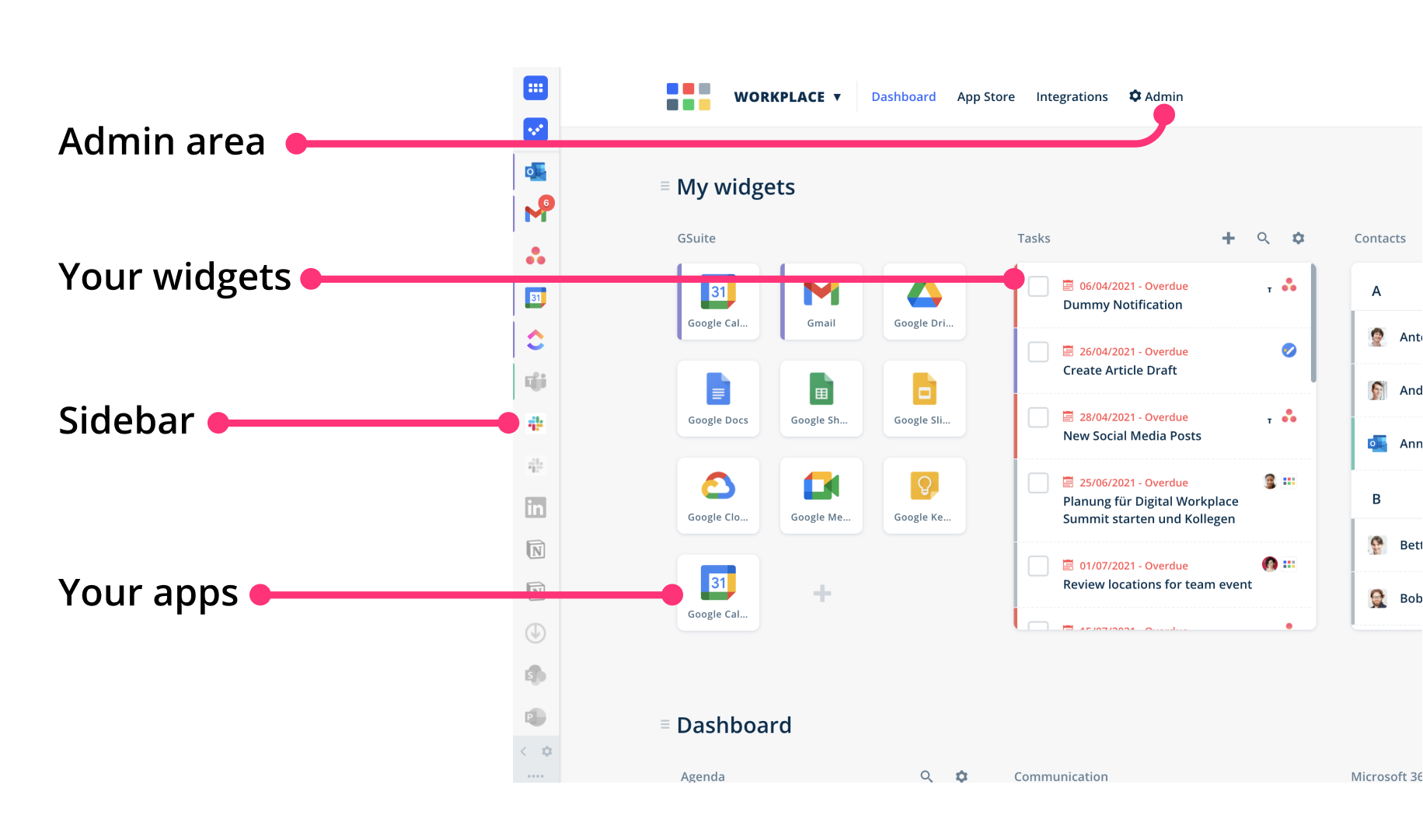Select the contact with the Outlook avatar
The width and height of the screenshot is (1423, 840).
click(1388, 444)
